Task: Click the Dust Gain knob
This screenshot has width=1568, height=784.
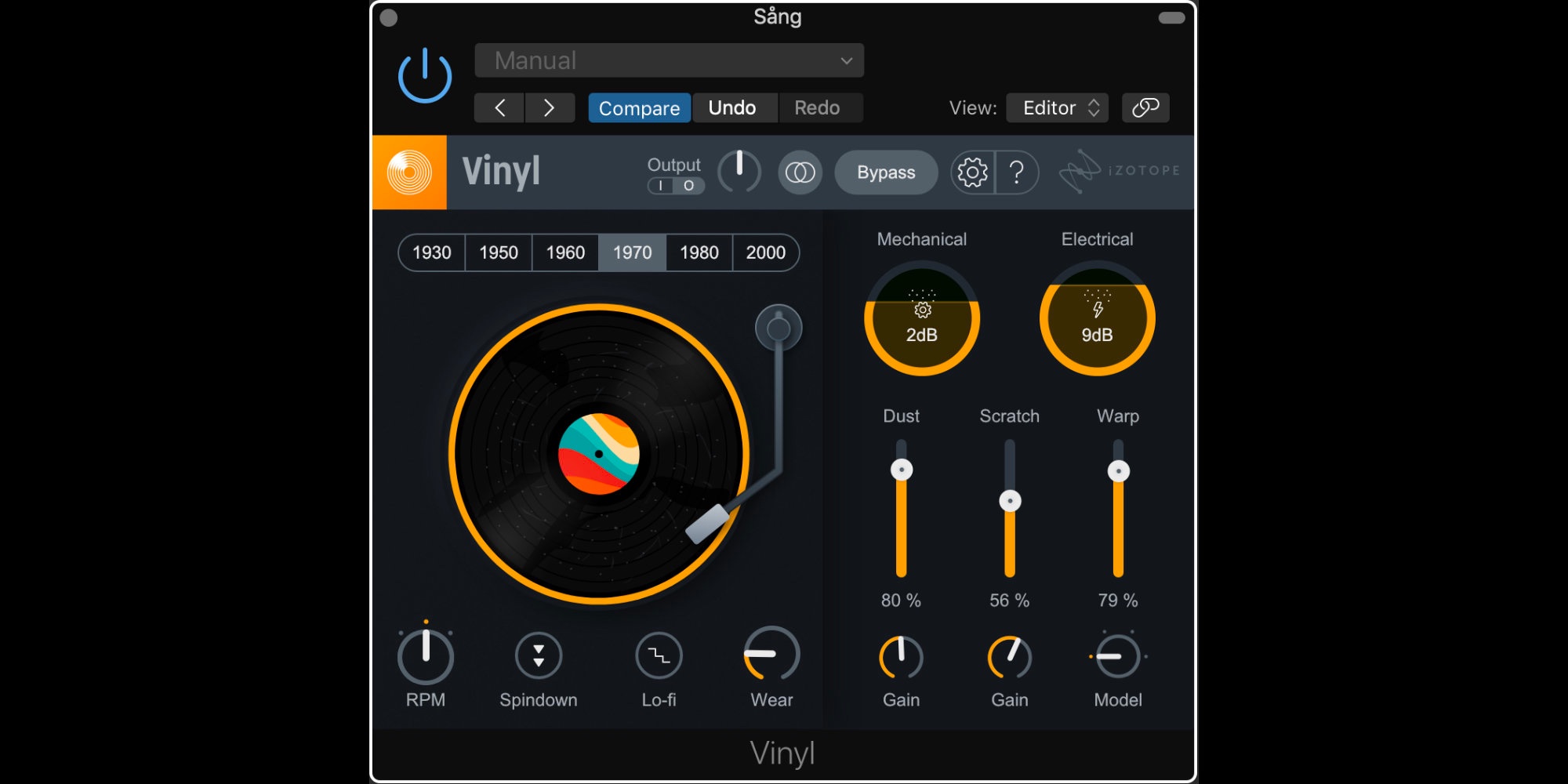Action: pos(902,657)
